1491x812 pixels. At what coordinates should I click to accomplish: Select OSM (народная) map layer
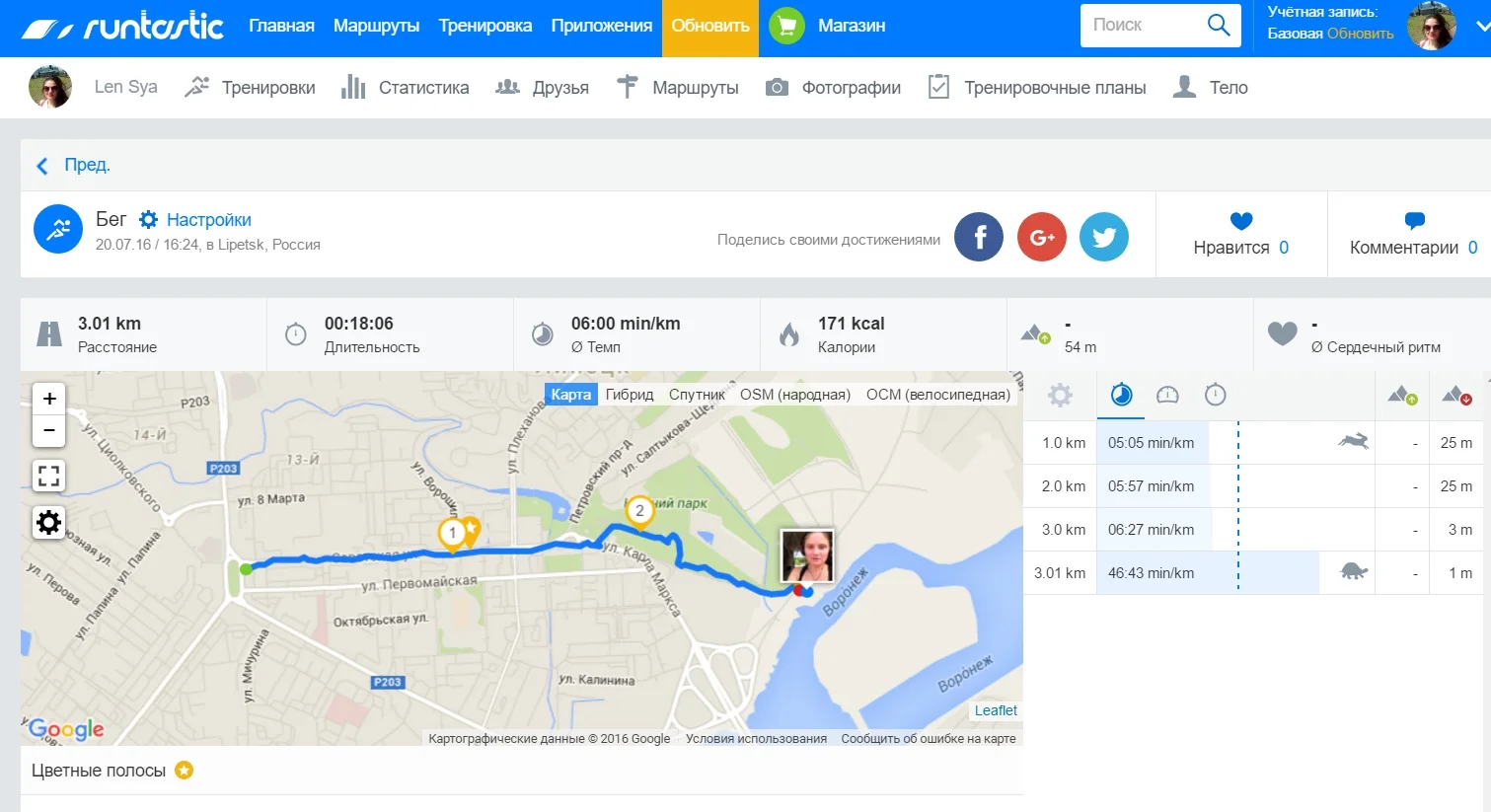tap(795, 395)
